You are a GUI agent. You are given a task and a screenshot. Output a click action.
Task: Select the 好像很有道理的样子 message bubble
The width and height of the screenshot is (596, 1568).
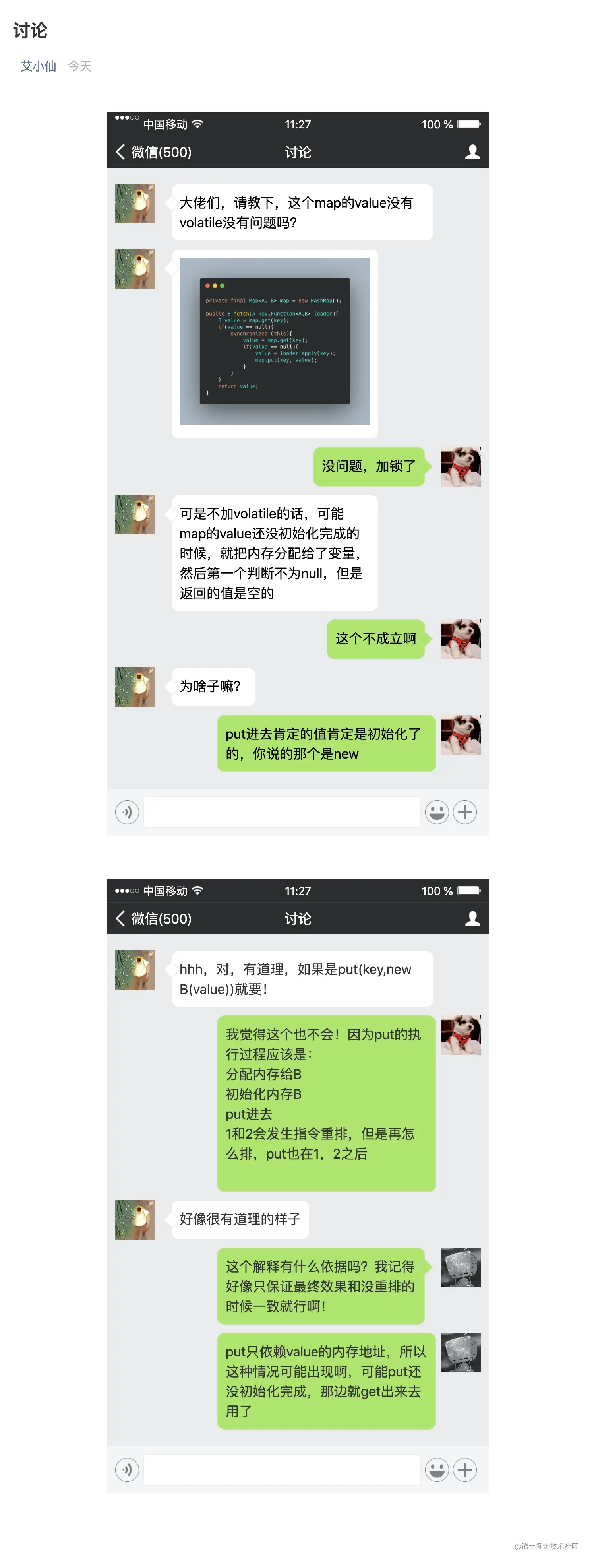tap(240, 1219)
